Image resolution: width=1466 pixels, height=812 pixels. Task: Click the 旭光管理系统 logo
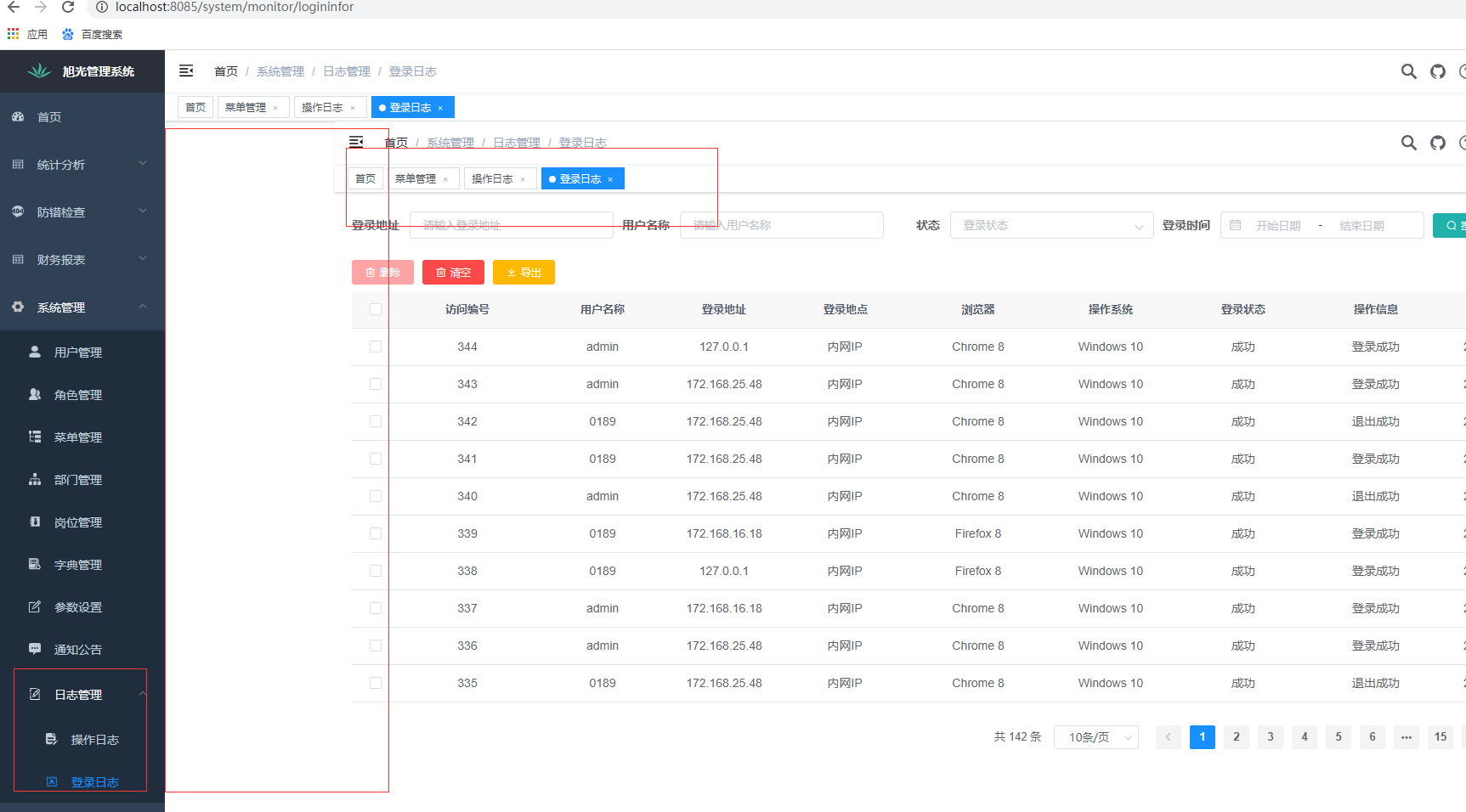pyautogui.click(x=39, y=70)
